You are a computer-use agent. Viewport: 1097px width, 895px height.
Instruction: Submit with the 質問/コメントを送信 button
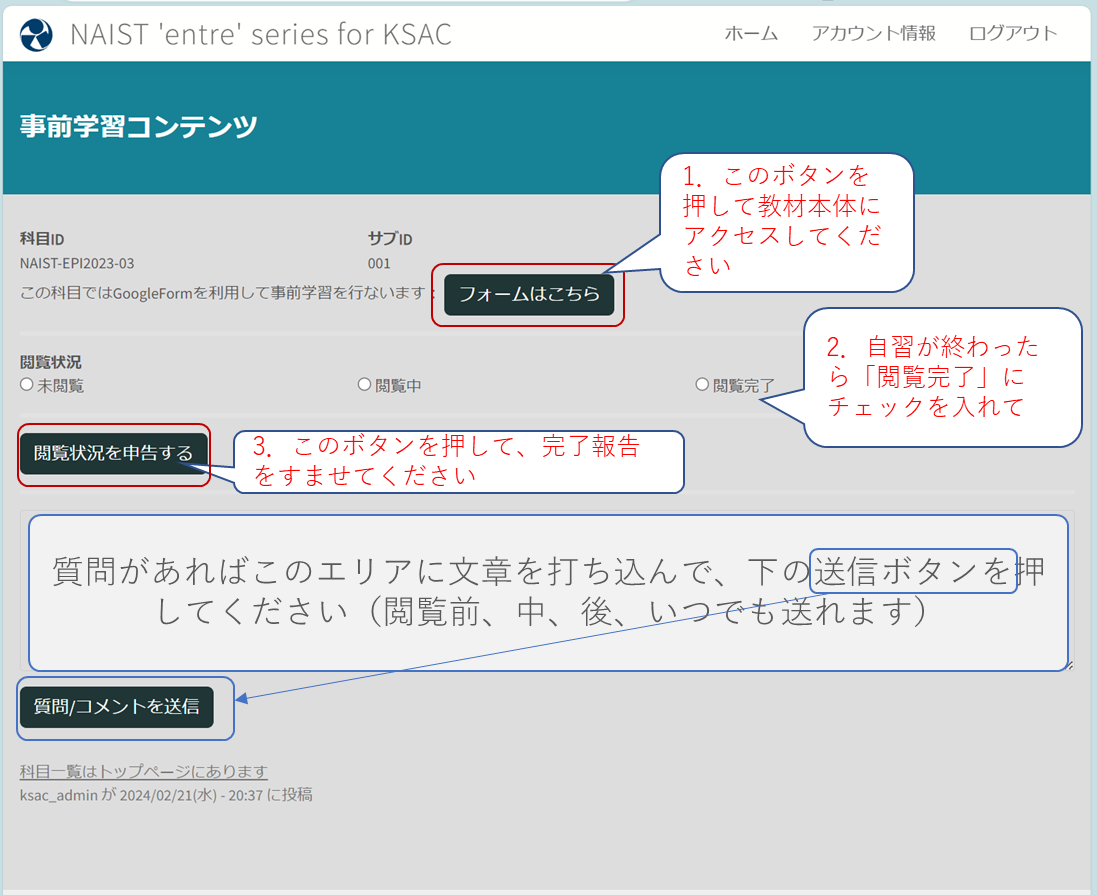pyautogui.click(x=117, y=707)
